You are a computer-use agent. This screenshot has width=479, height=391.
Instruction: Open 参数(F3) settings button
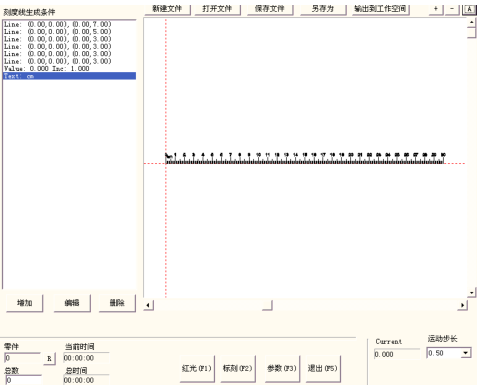tap(282, 368)
